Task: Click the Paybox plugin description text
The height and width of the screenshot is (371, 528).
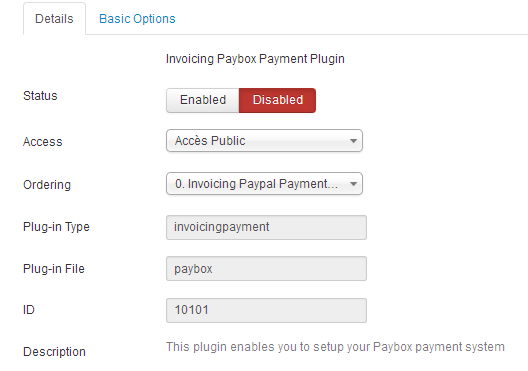Action: tap(335, 347)
